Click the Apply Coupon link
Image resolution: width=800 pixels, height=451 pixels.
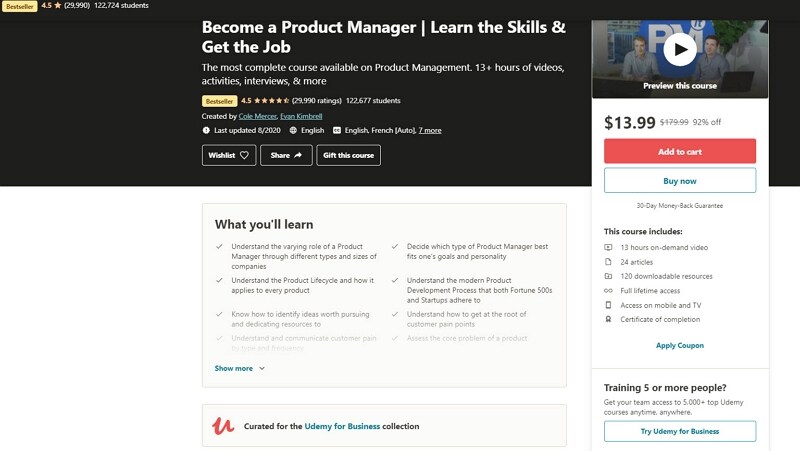coord(680,345)
